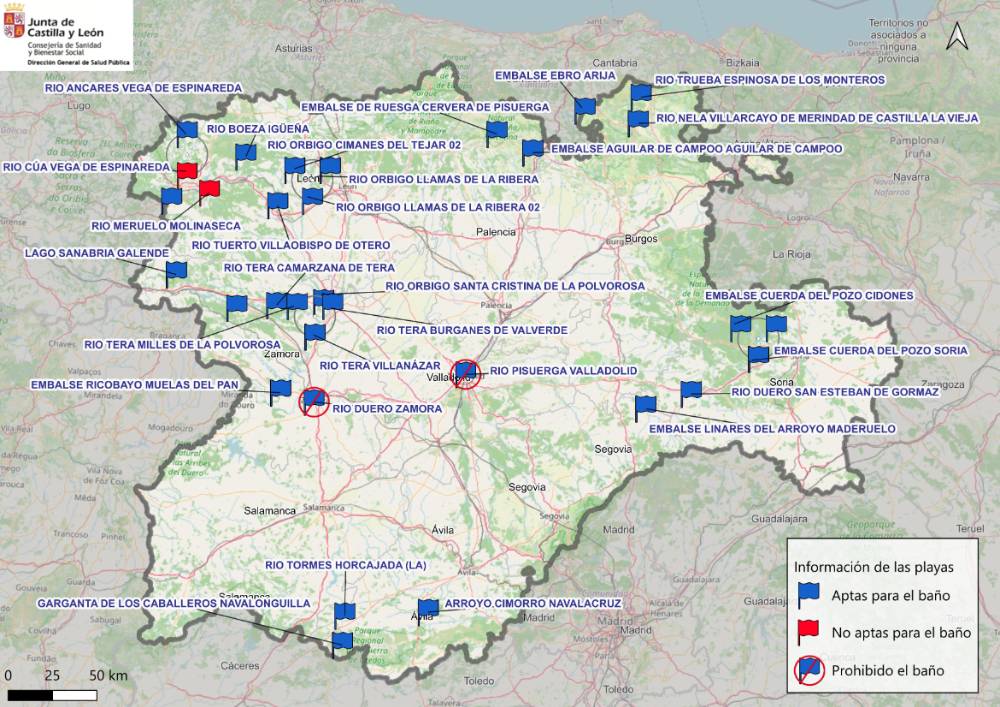Click the 'RIO TERA MILLES DE LA POLVOROSA' label
Image resolution: width=1000 pixels, height=707 pixels.
point(182,345)
